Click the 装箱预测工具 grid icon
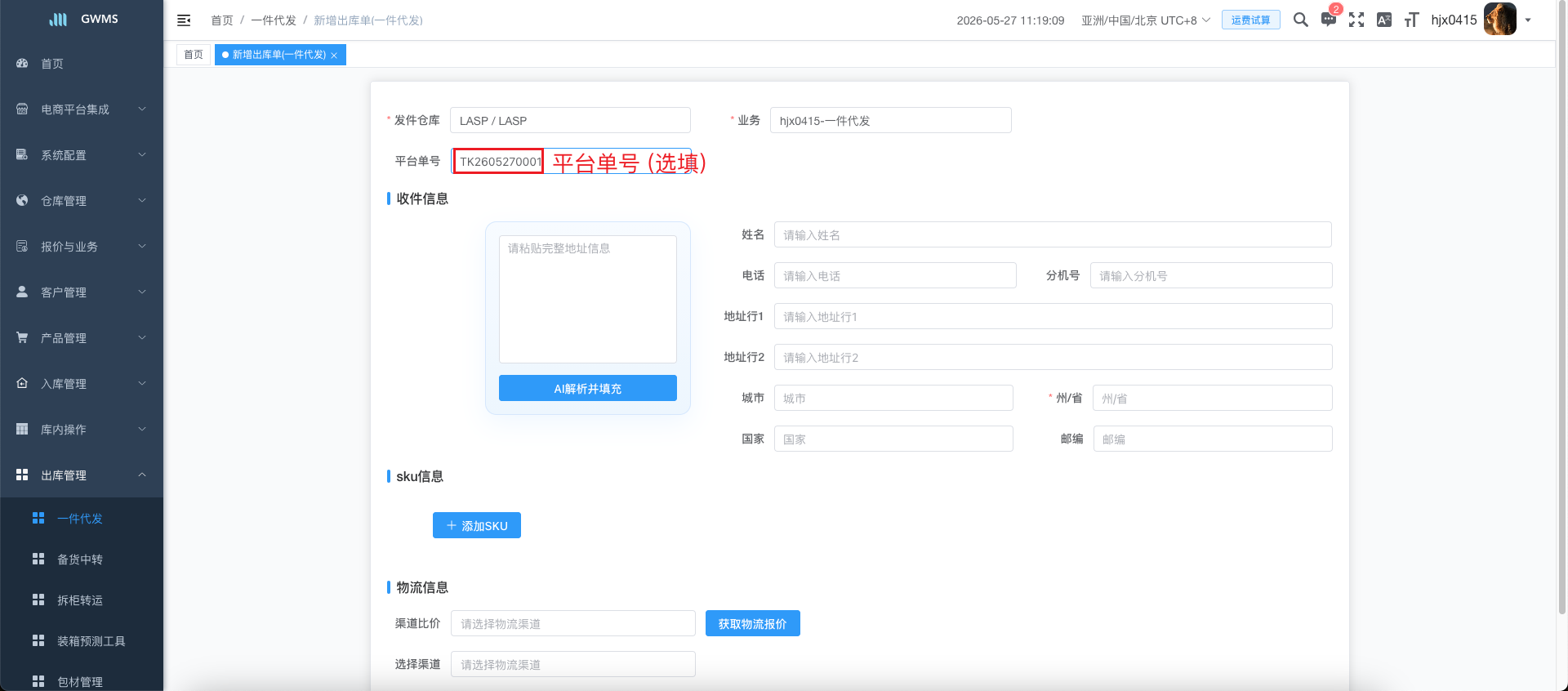This screenshot has height=691, width=1568. click(x=38, y=640)
